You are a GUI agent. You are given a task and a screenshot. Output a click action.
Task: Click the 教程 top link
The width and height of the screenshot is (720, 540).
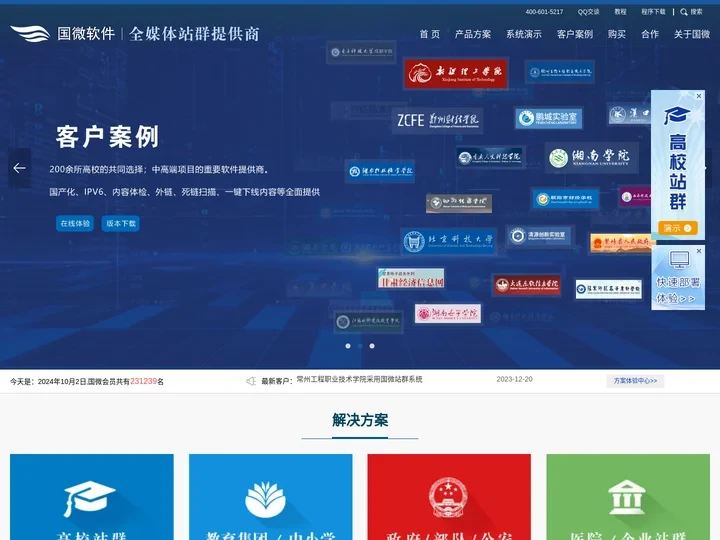pos(620,11)
